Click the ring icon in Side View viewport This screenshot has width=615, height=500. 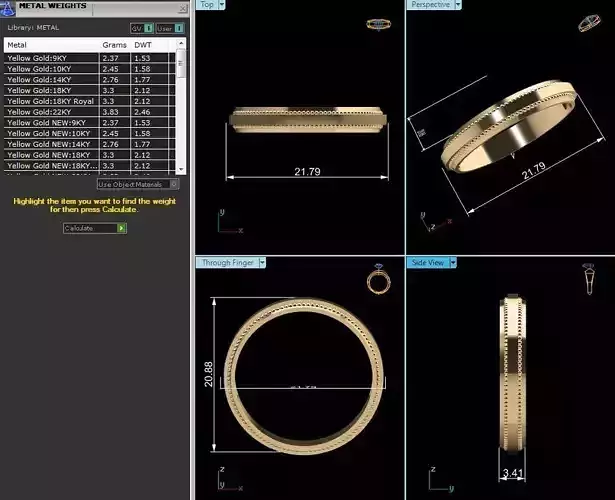(x=589, y=279)
